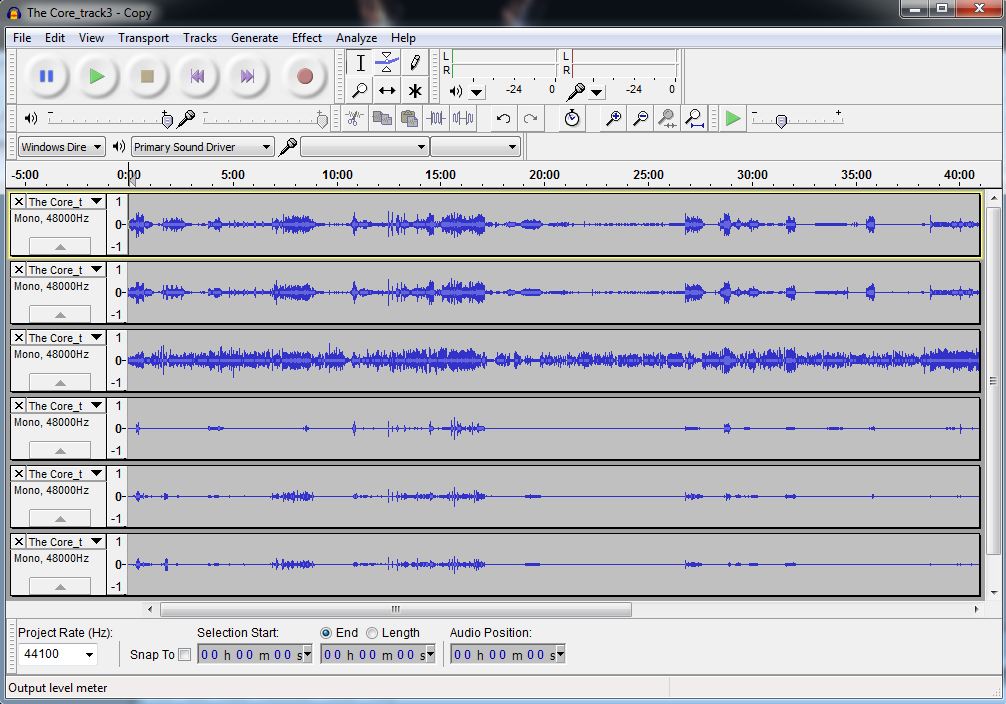Viewport: 1006px width, 704px height.
Task: Select the Envelope tool
Action: point(387,63)
